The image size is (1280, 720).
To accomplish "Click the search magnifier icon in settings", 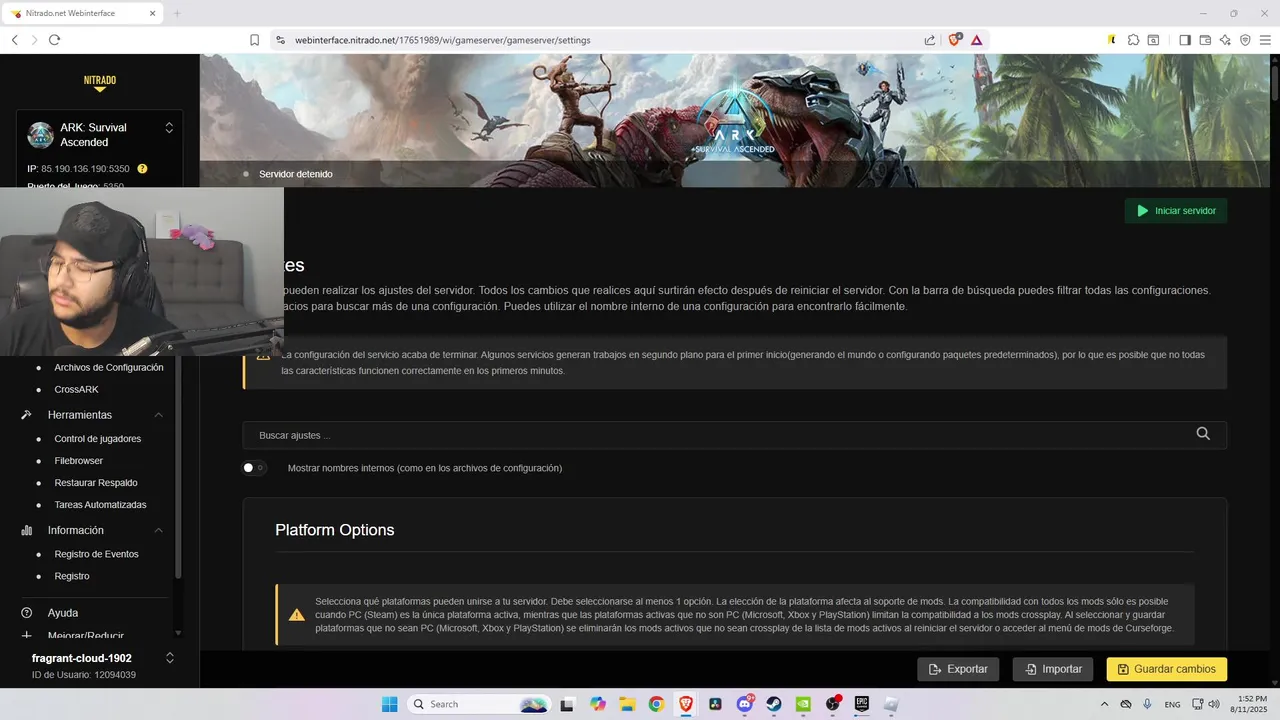I will (1203, 434).
